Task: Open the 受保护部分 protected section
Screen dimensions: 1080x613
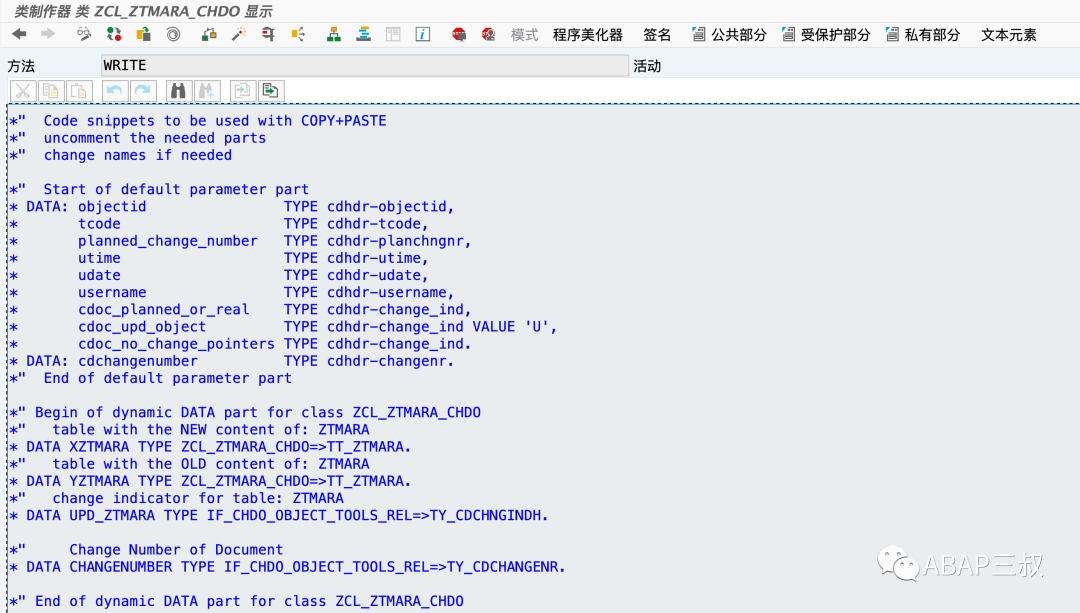Action: tap(826, 34)
